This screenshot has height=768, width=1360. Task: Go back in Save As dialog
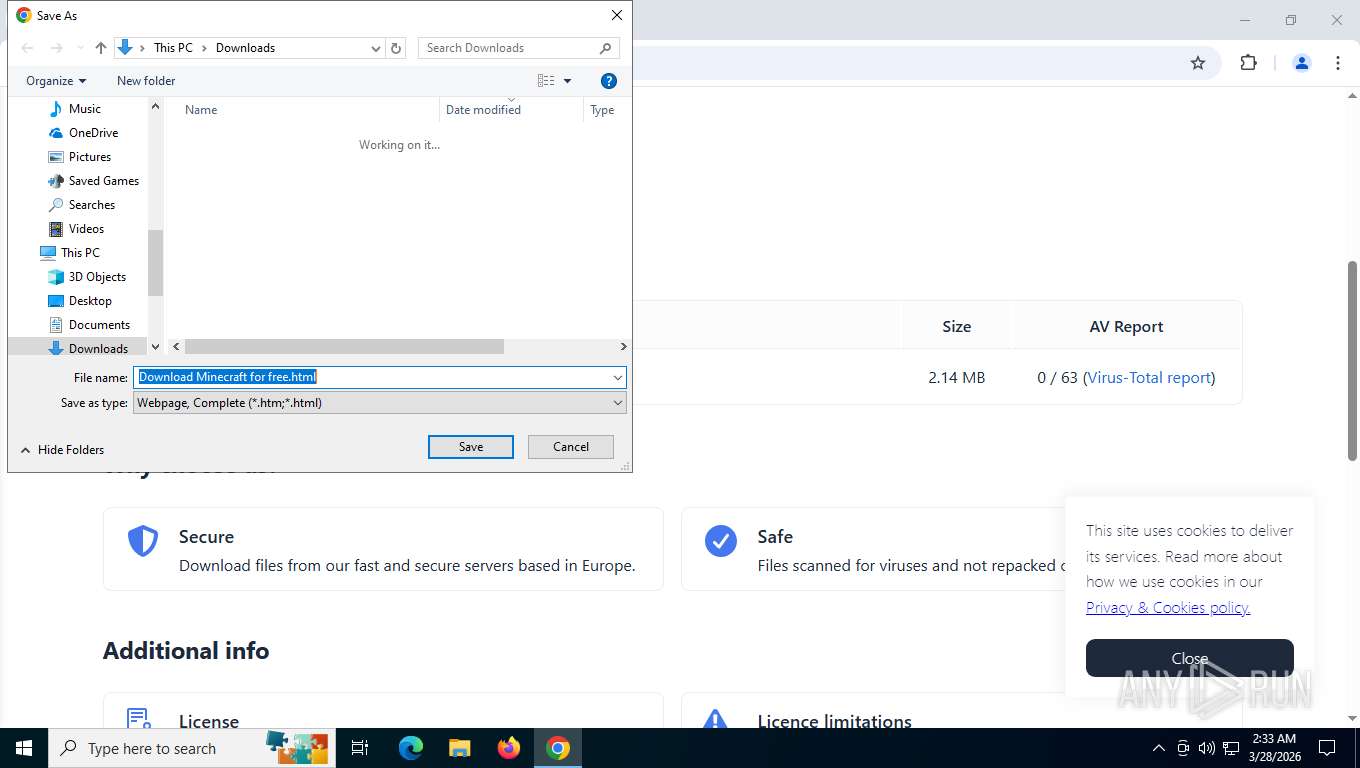(x=27, y=48)
